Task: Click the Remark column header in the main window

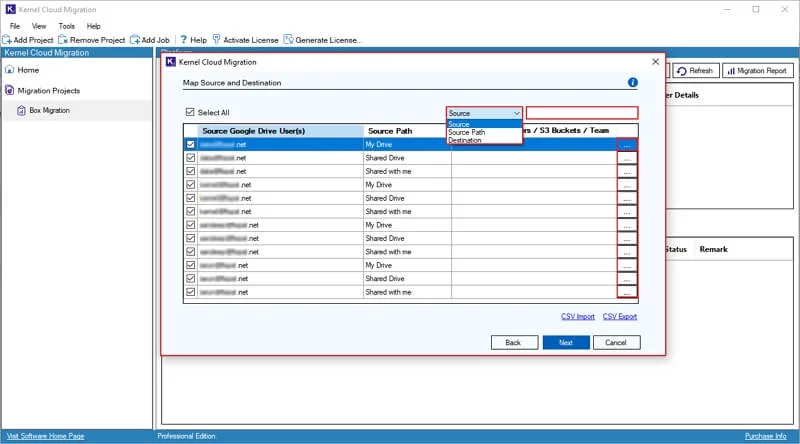Action: (x=713, y=249)
